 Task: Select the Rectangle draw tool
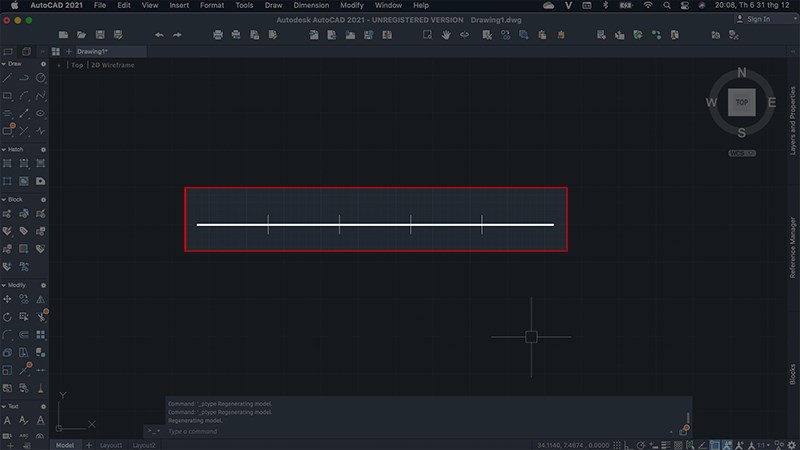(8, 95)
